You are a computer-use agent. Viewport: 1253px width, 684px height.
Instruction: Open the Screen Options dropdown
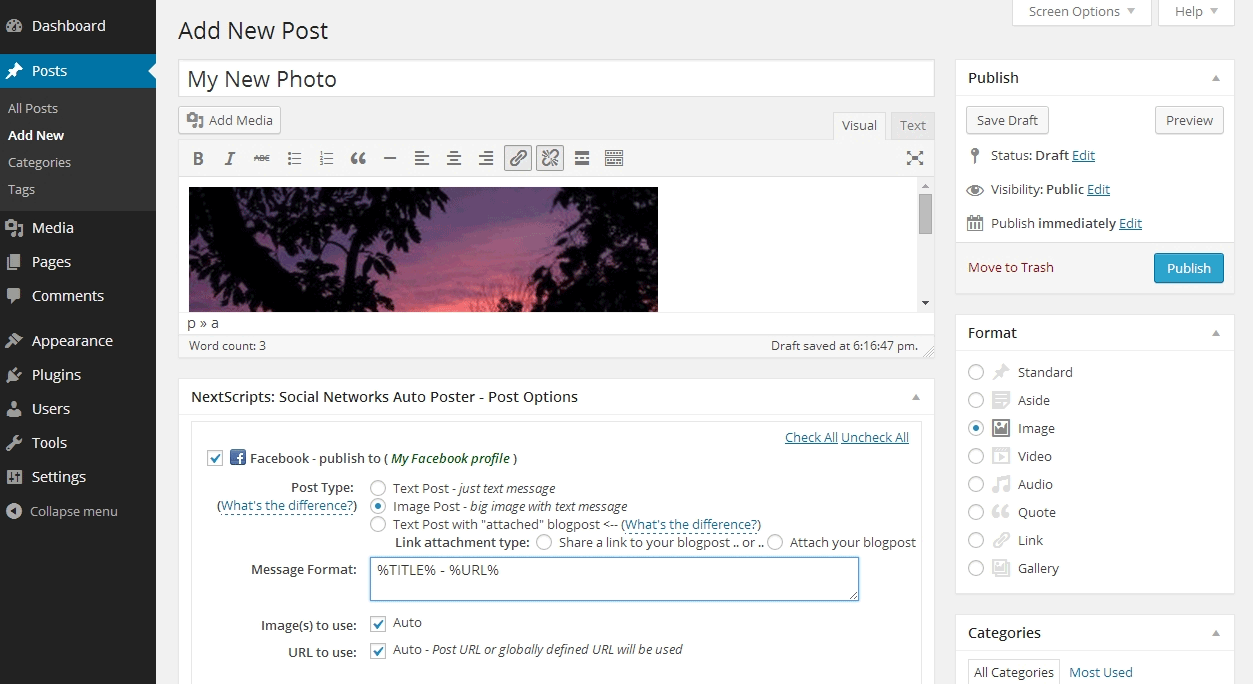(1082, 12)
